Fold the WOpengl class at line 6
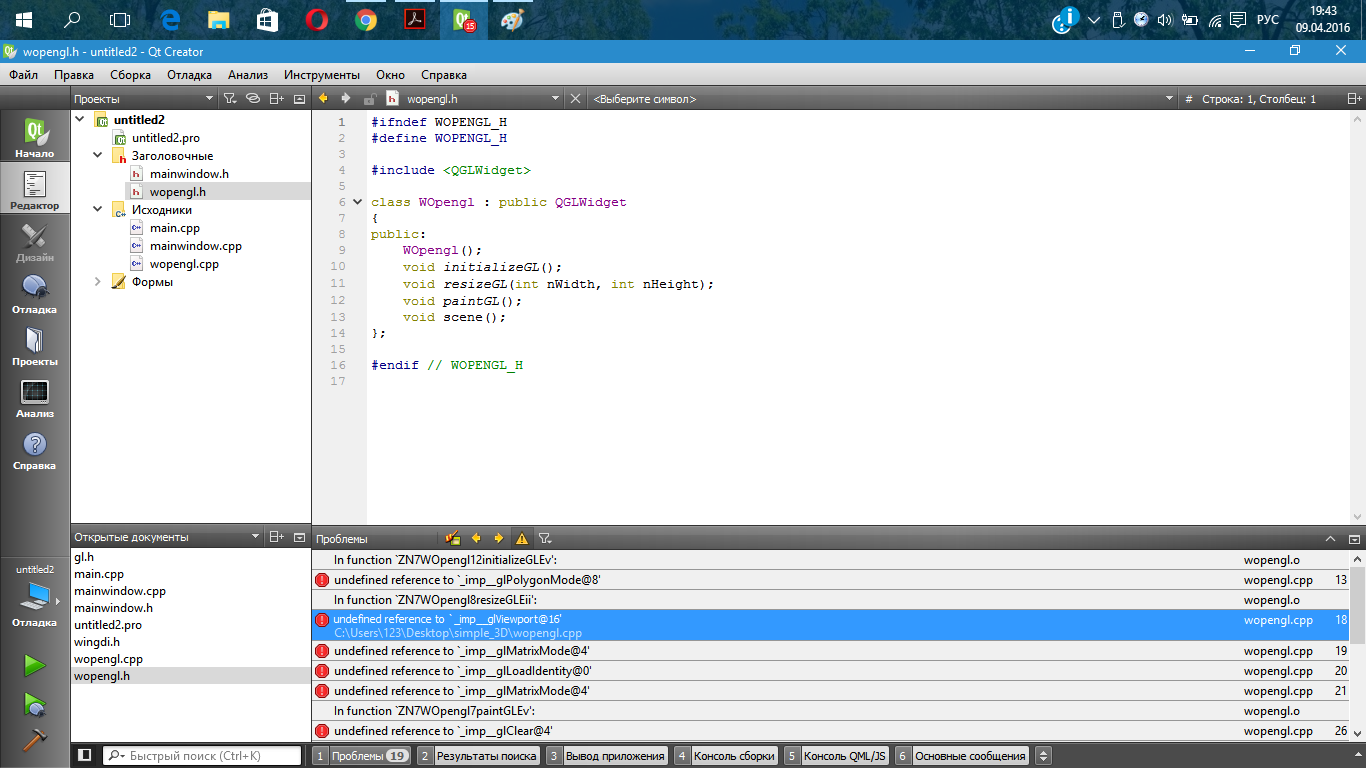This screenshot has width=1371, height=770. 358,202
